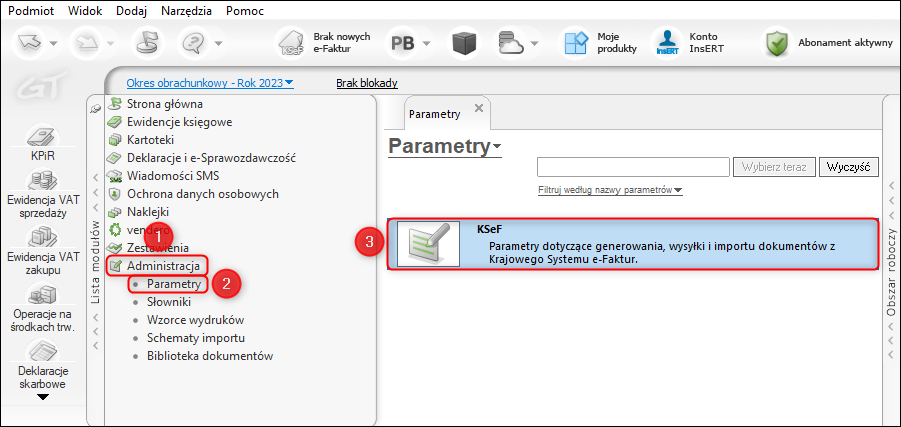Image resolution: width=901 pixels, height=427 pixels.
Task: Click the Brak nowych e-Faktur KSeF icon
Action: [x=292, y=44]
